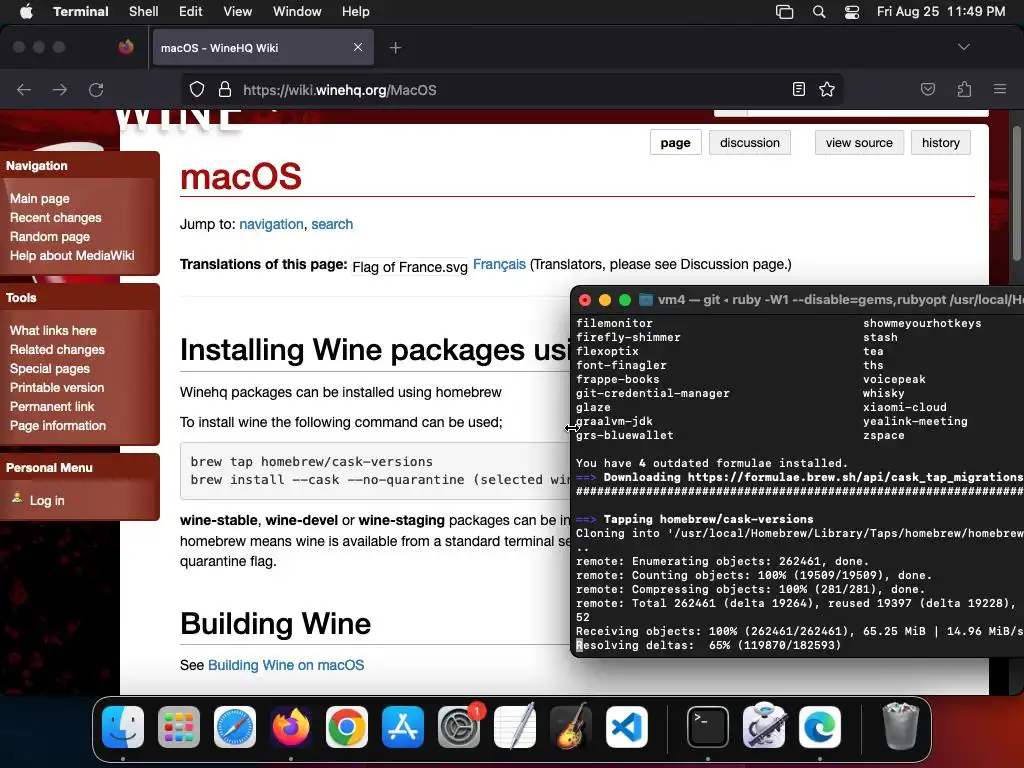Open Permanent link in Tools
This screenshot has height=768, width=1024.
pos(52,406)
